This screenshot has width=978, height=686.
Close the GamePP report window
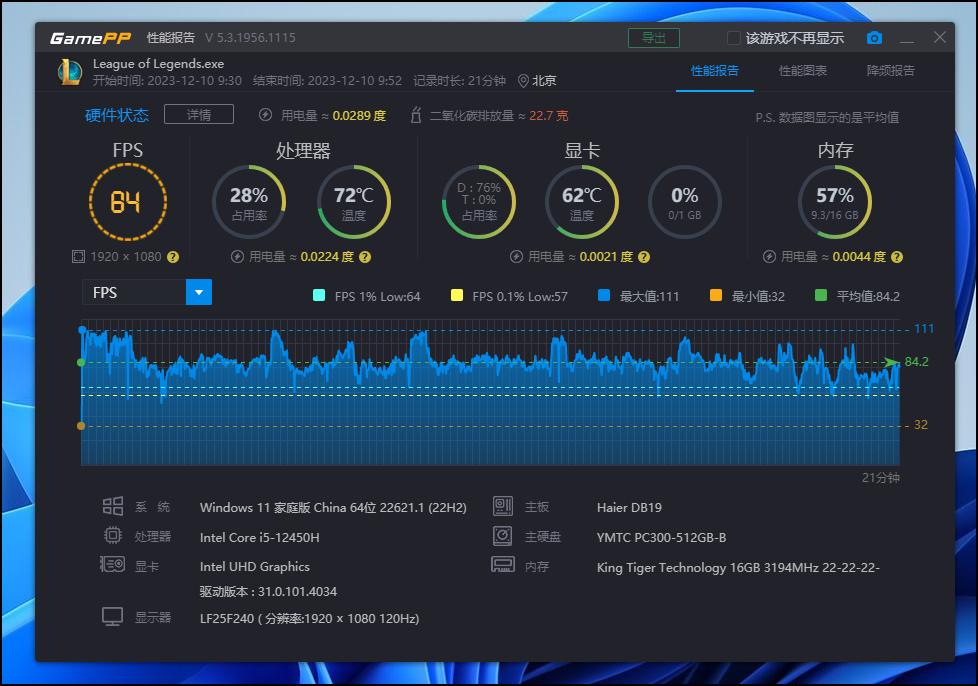coord(940,37)
